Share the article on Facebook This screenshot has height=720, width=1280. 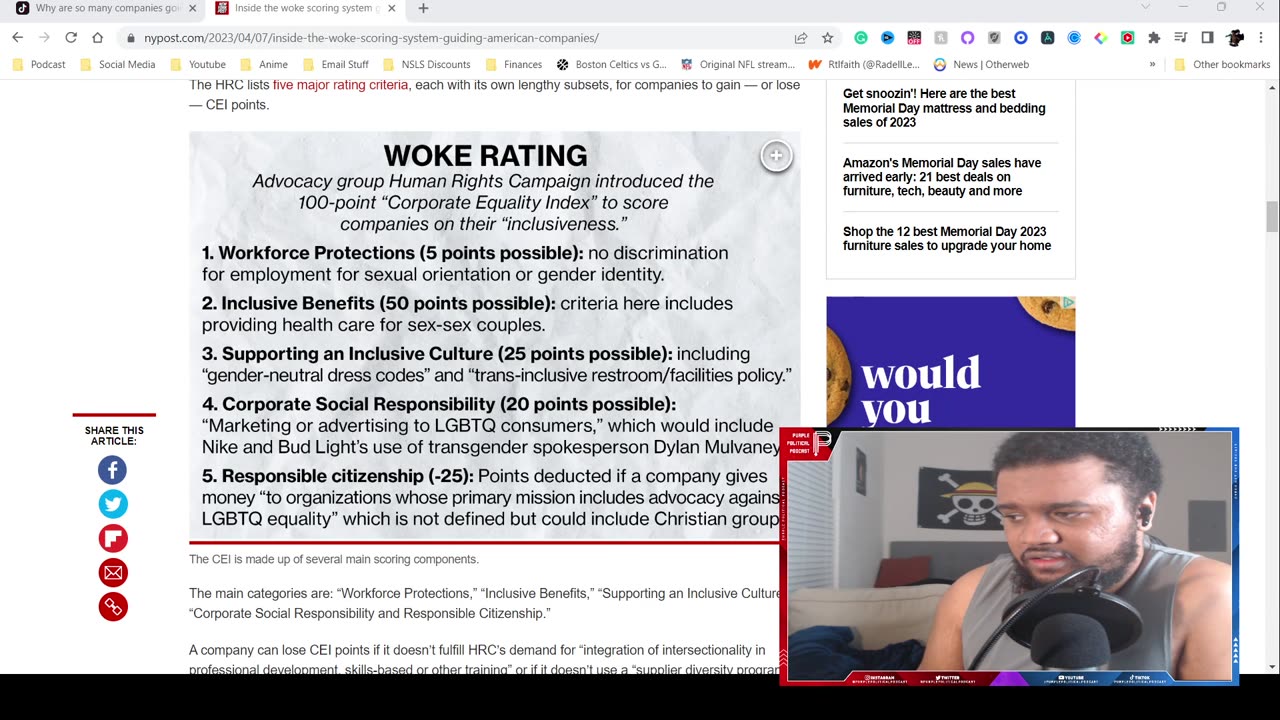(113, 470)
